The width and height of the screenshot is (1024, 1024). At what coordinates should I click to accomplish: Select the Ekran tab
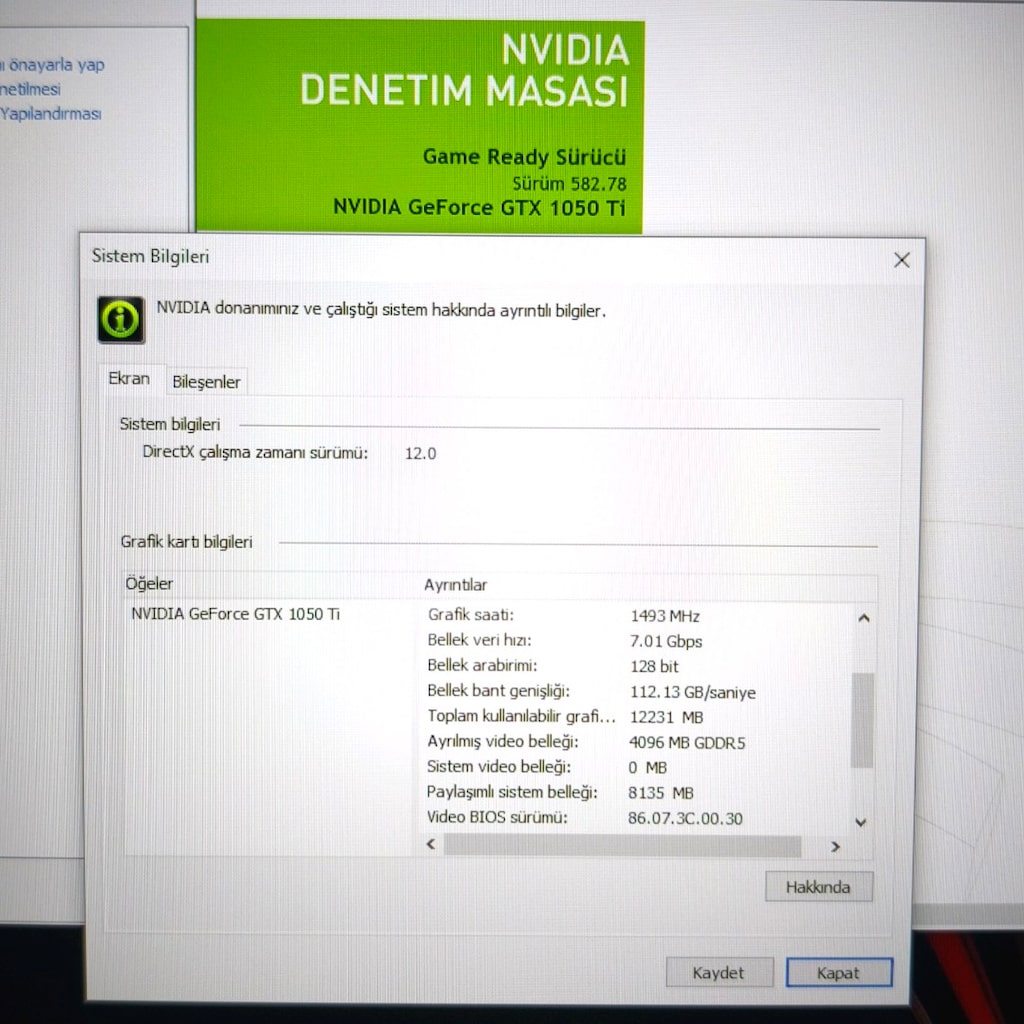(129, 379)
